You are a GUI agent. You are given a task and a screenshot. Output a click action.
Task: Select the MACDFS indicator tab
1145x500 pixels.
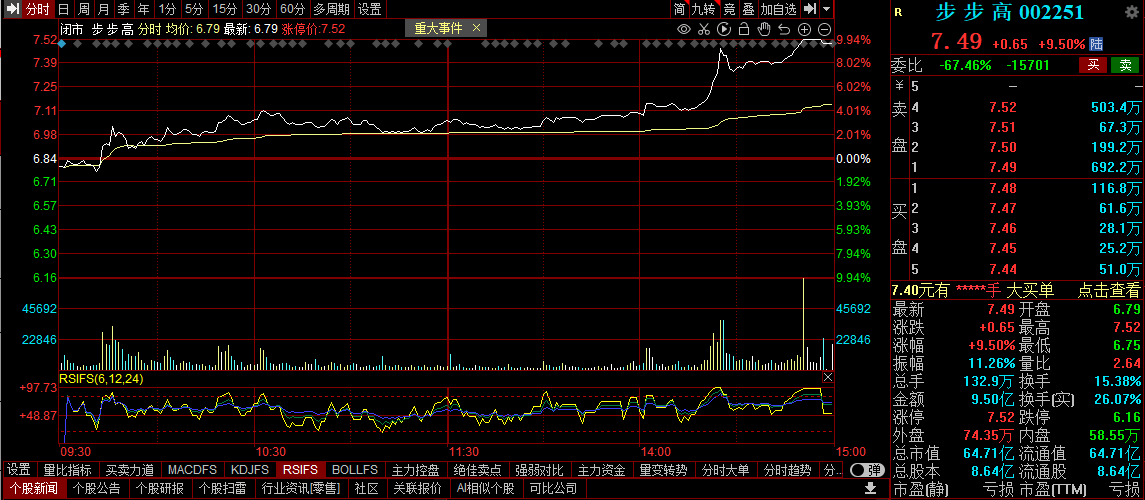(192, 469)
